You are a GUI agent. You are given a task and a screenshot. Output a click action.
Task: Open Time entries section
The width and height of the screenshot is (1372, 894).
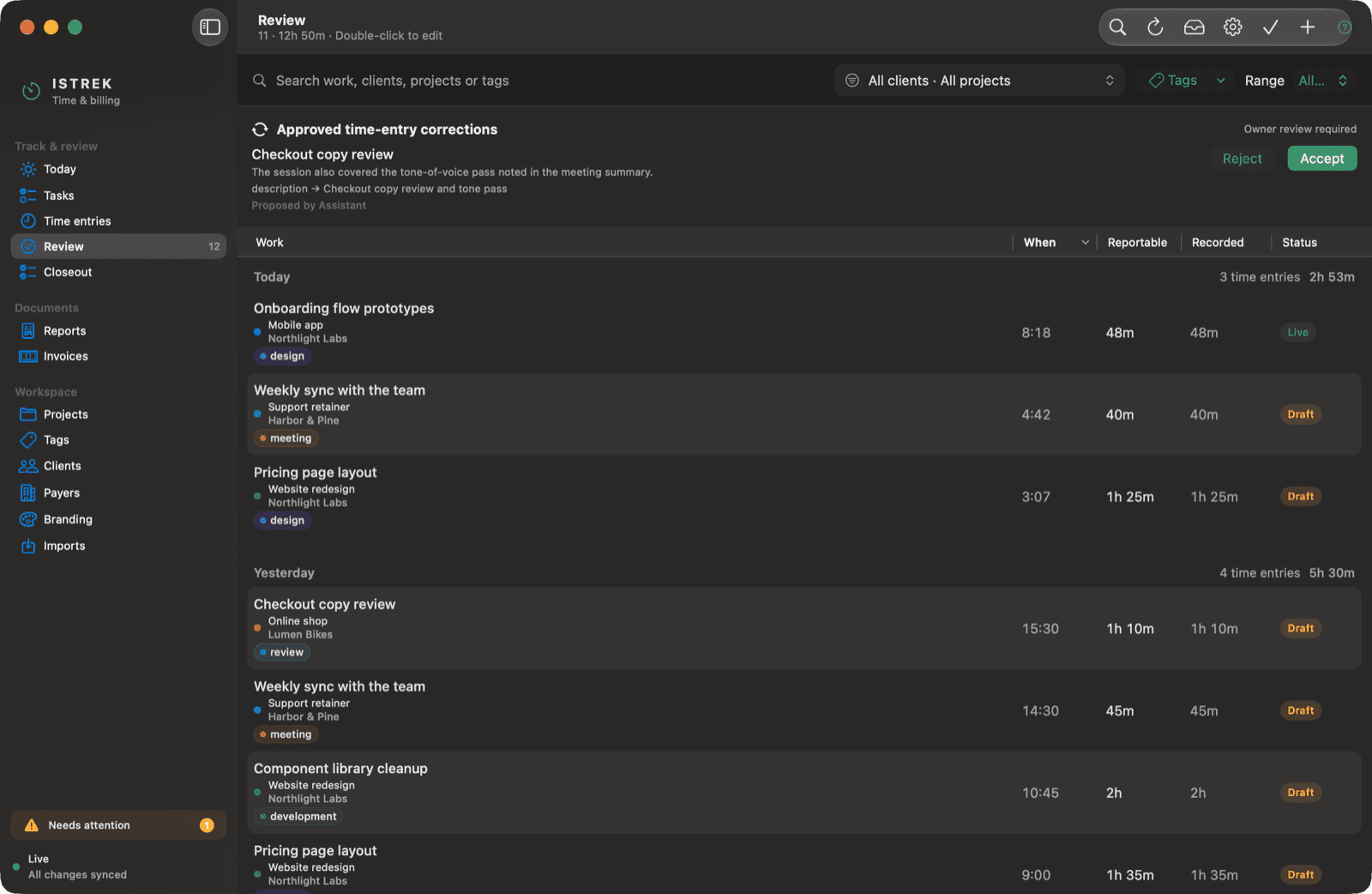click(x=118, y=221)
